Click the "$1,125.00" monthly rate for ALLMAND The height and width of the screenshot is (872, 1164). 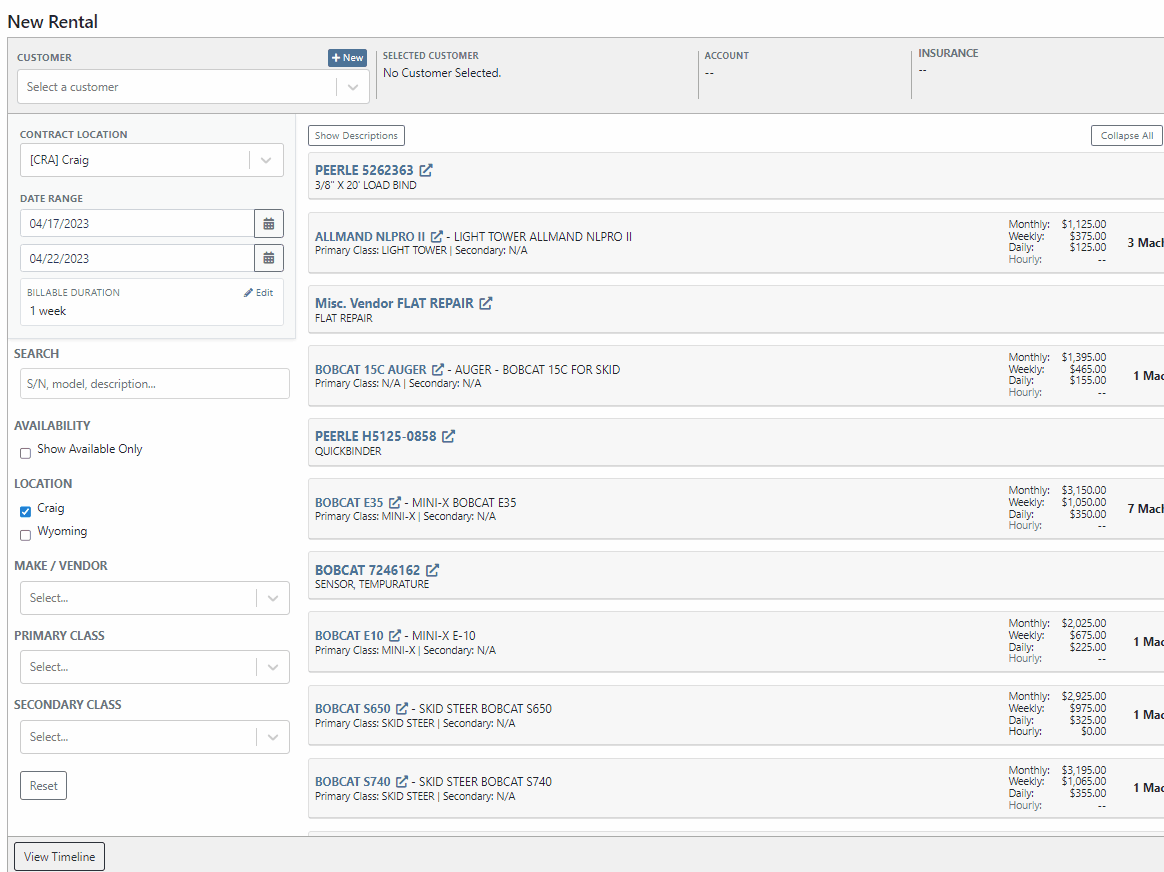(x=1084, y=224)
